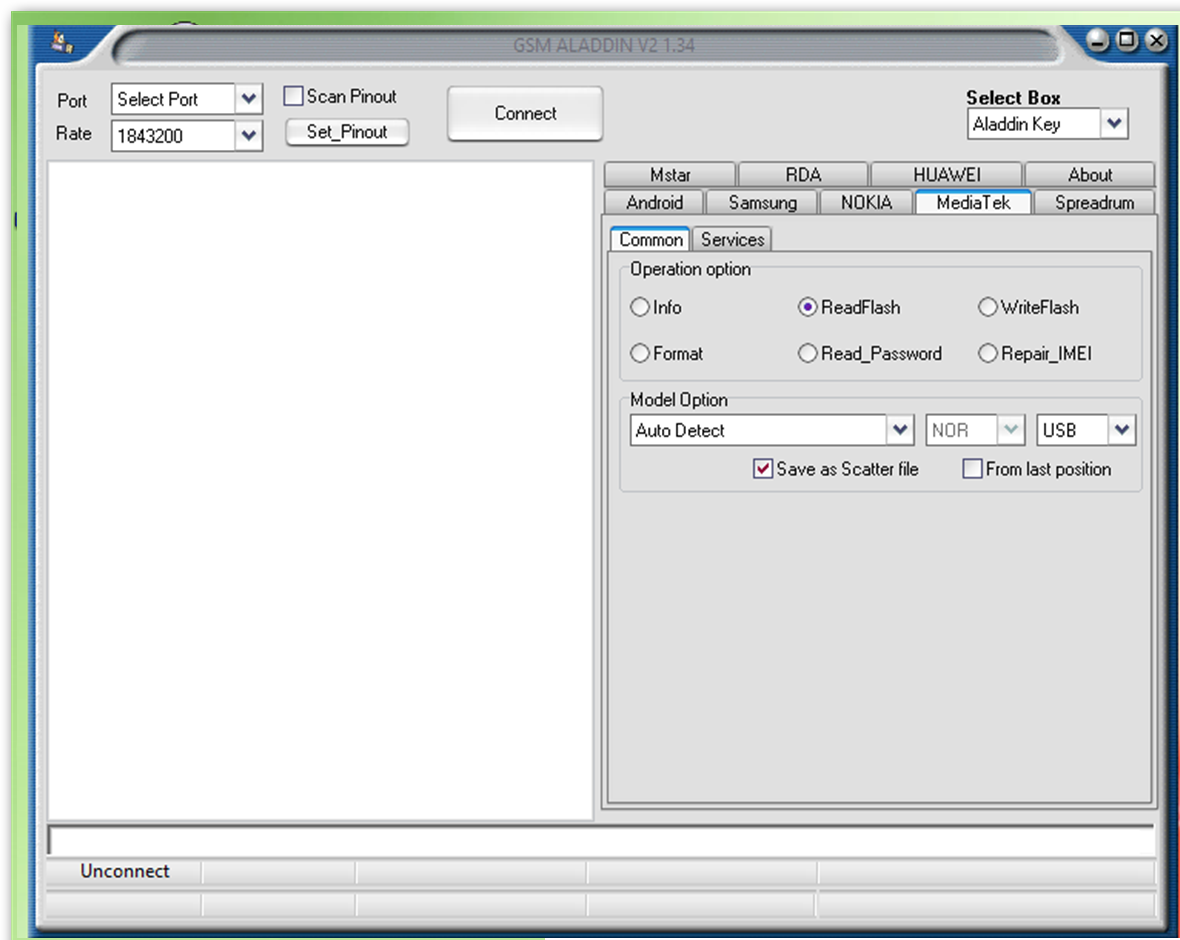Open the USB connection type dropdown

1122,431
